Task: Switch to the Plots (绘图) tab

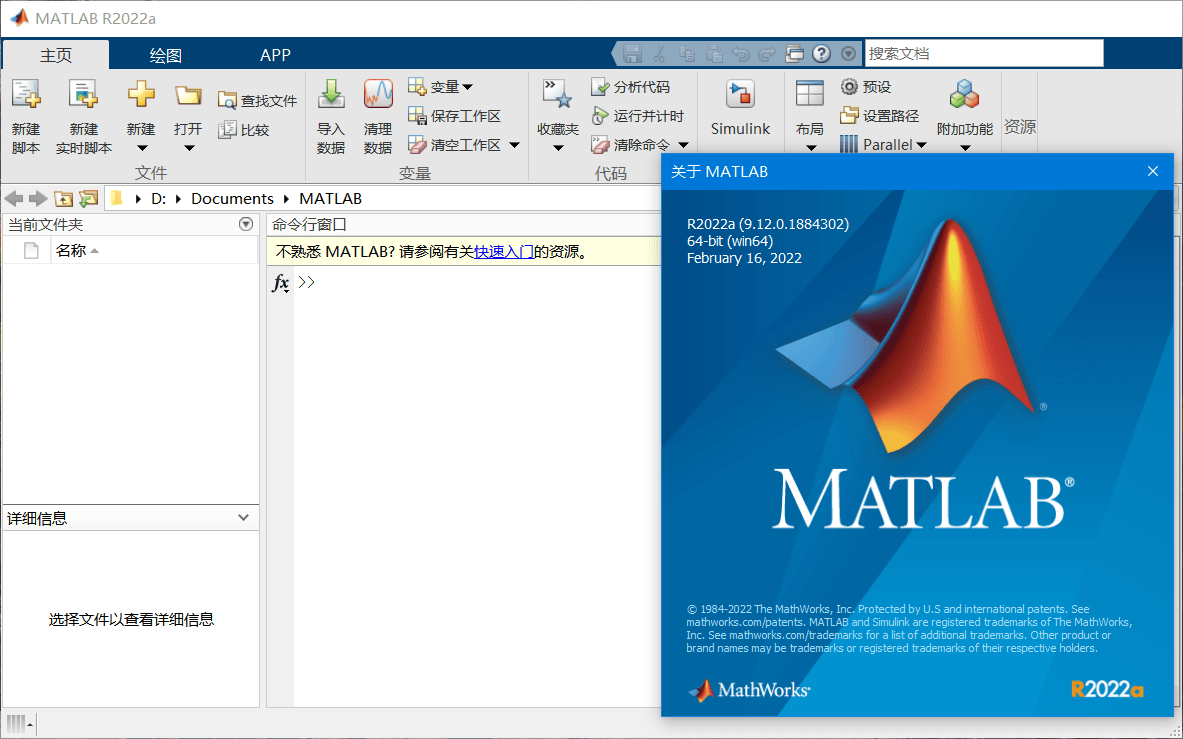Action: tap(166, 55)
